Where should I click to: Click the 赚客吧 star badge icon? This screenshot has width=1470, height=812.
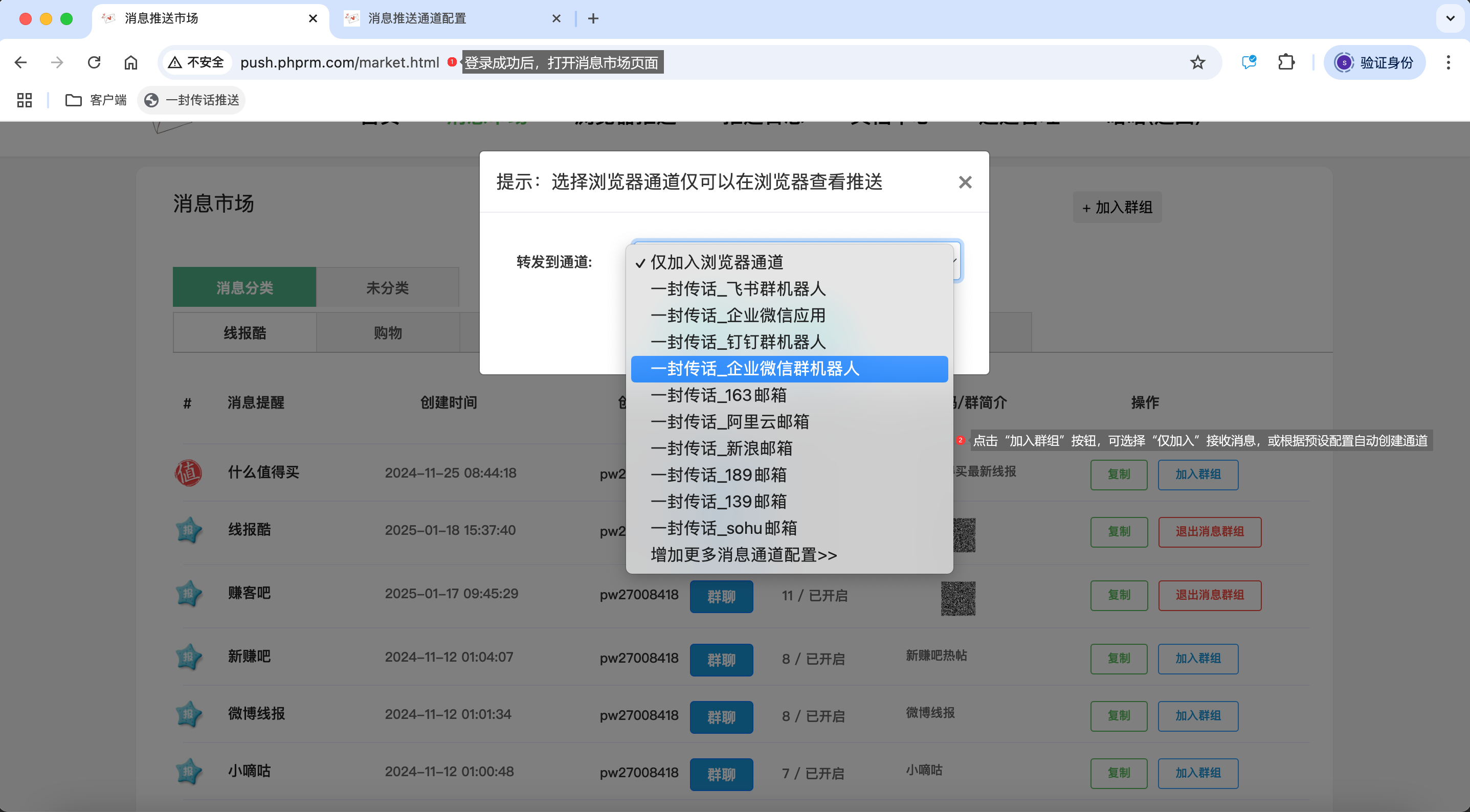pyautogui.click(x=188, y=594)
